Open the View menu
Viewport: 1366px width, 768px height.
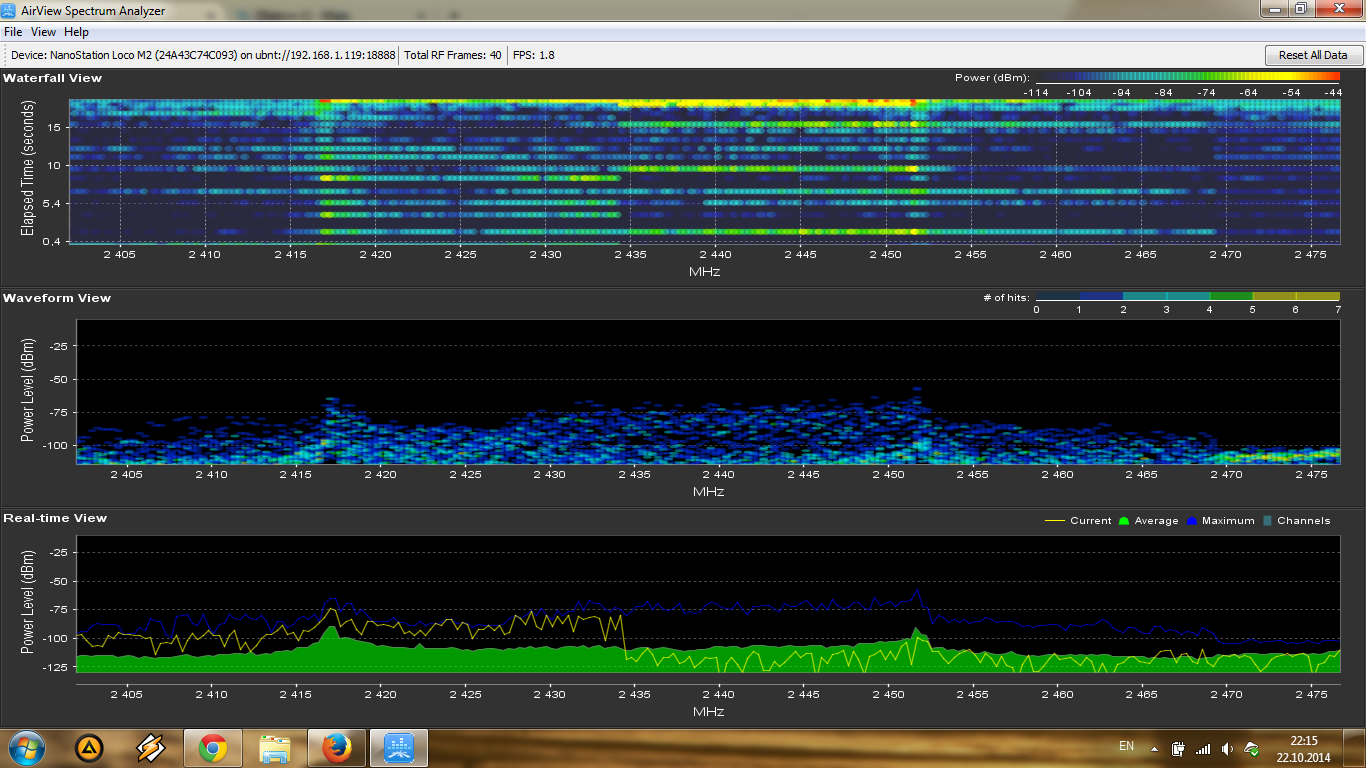43,32
